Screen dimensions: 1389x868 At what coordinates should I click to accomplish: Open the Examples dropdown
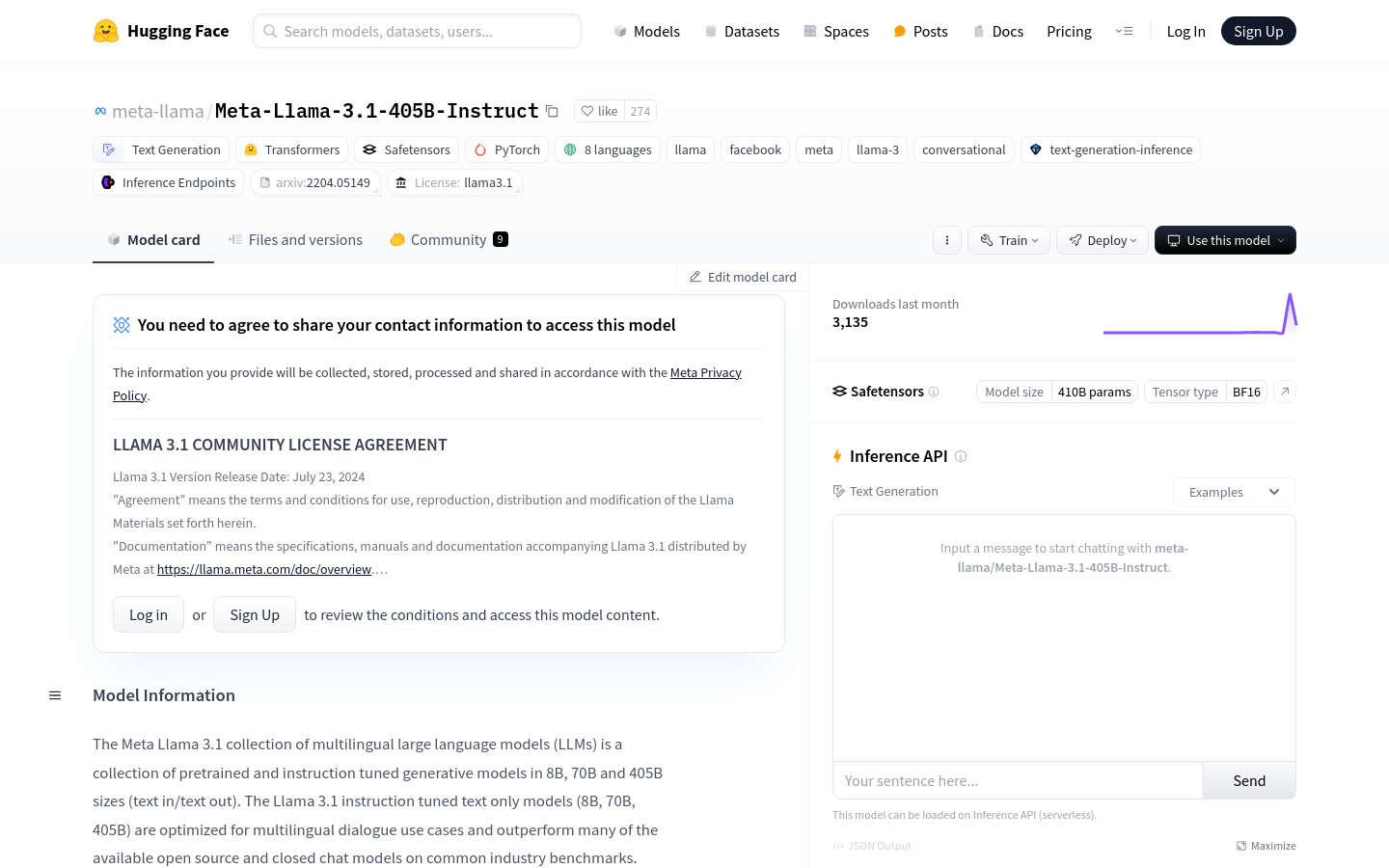click(1235, 492)
